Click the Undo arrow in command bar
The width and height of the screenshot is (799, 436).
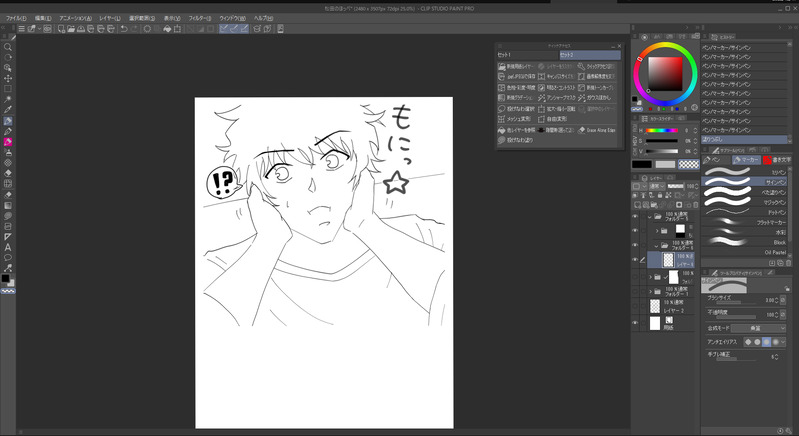[x=123, y=29]
